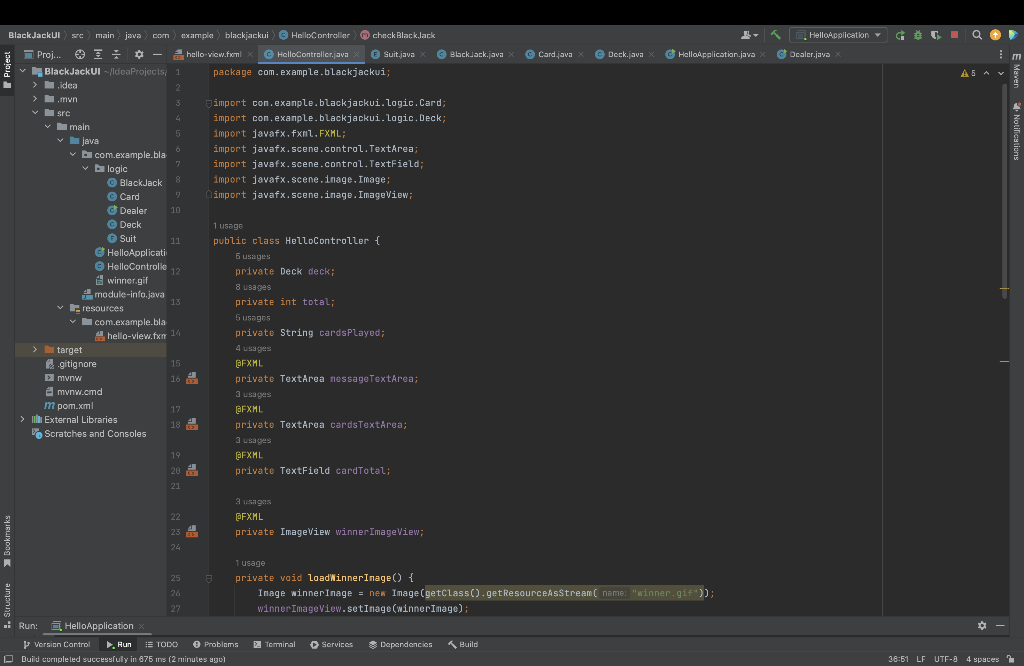This screenshot has width=1024, height=666.
Task: Open the editor tabs three-dot menu
Action: (x=1000, y=54)
